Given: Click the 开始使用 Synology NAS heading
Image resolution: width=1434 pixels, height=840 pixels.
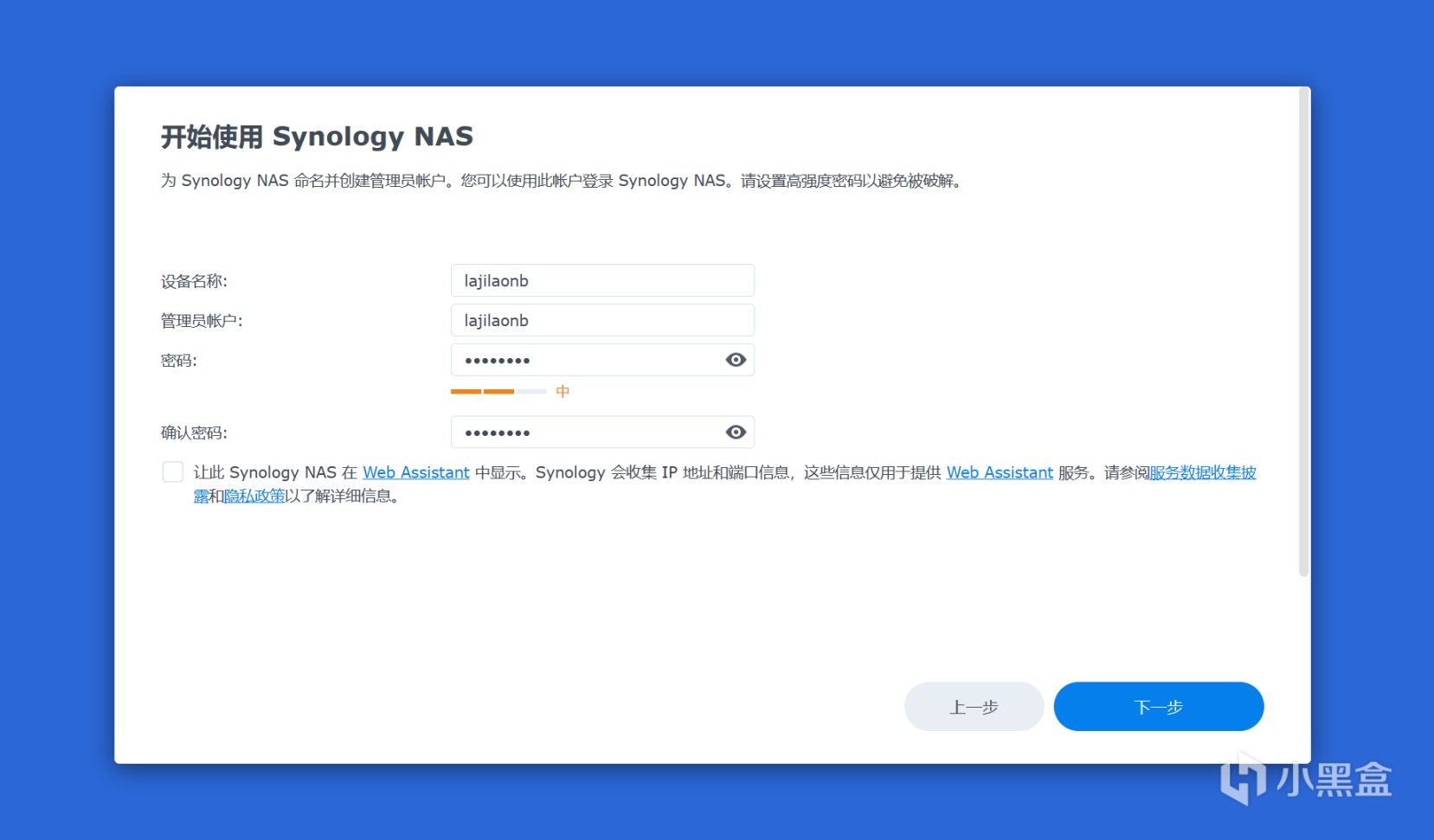Looking at the screenshot, I should tap(317, 137).
